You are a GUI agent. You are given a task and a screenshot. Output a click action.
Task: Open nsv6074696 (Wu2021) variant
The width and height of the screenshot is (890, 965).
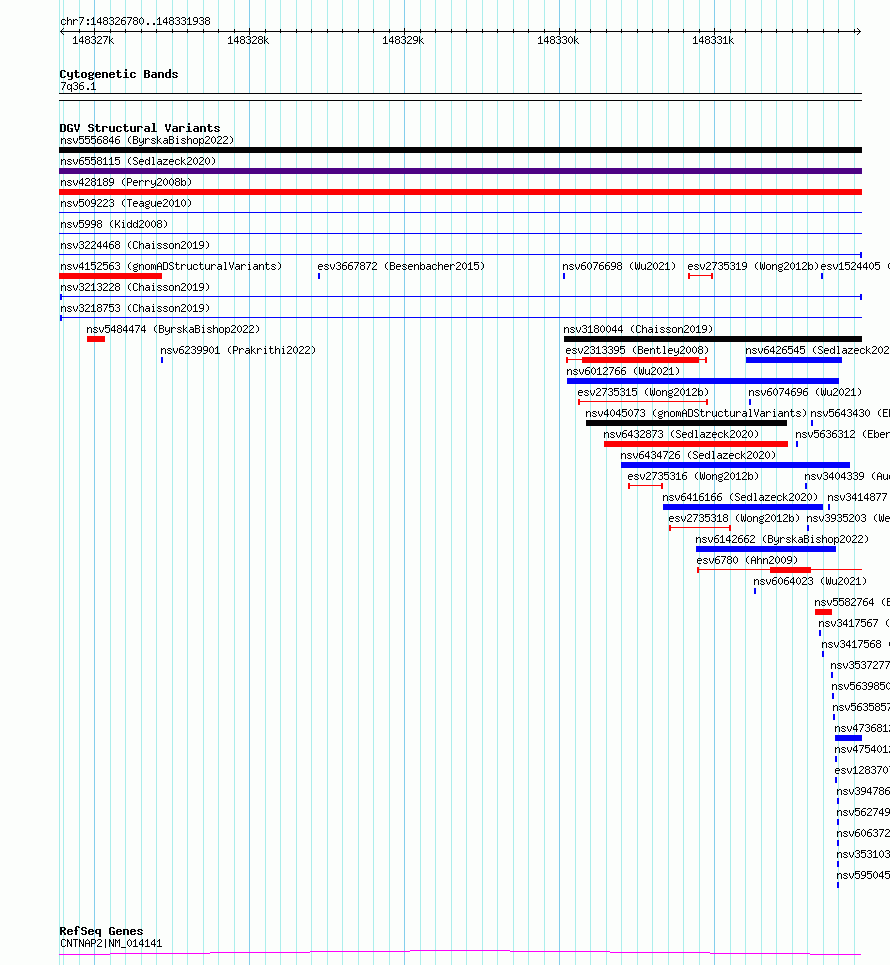pos(804,391)
